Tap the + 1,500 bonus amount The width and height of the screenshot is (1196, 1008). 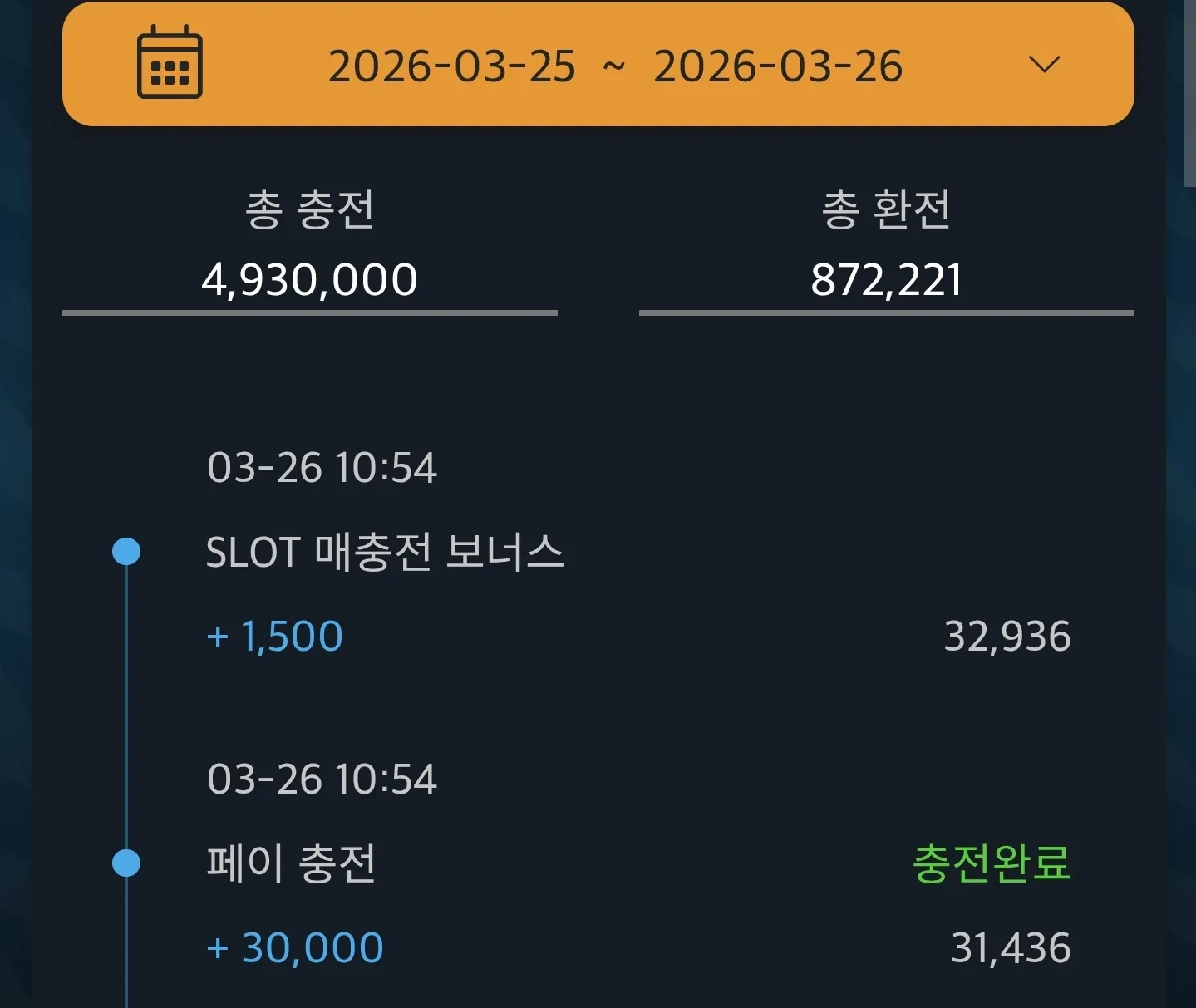coord(274,637)
